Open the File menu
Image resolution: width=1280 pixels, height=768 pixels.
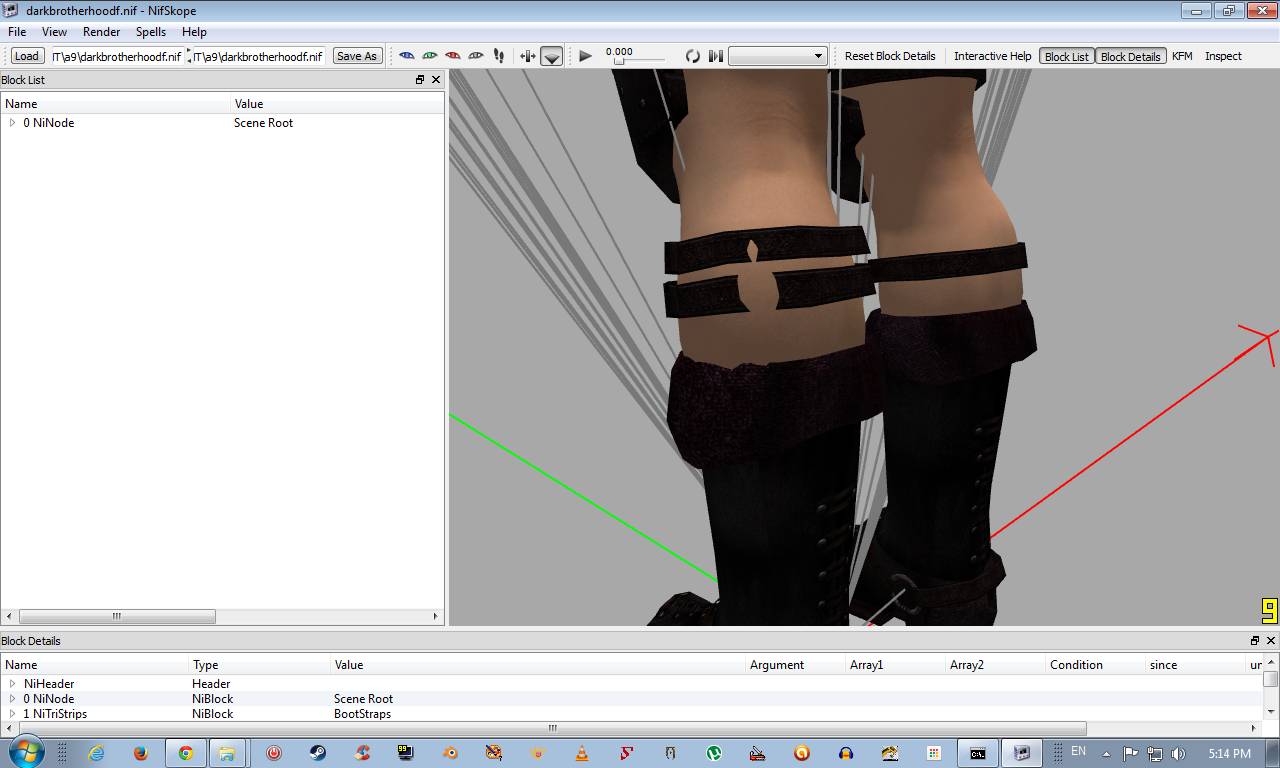pos(17,32)
